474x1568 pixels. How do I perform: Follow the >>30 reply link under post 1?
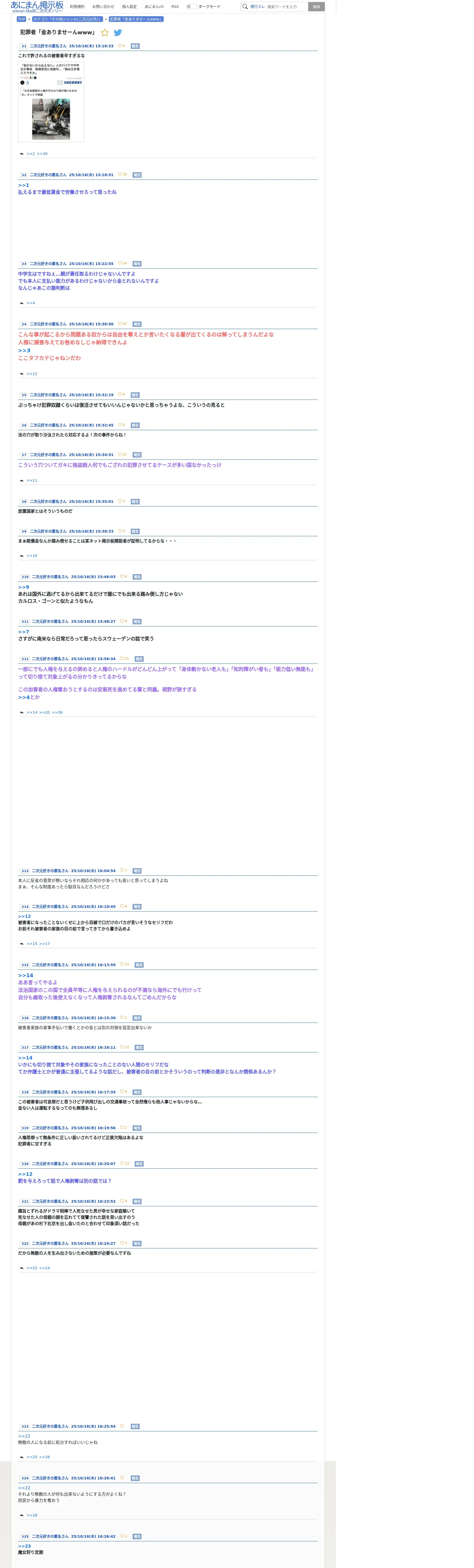click(42, 154)
